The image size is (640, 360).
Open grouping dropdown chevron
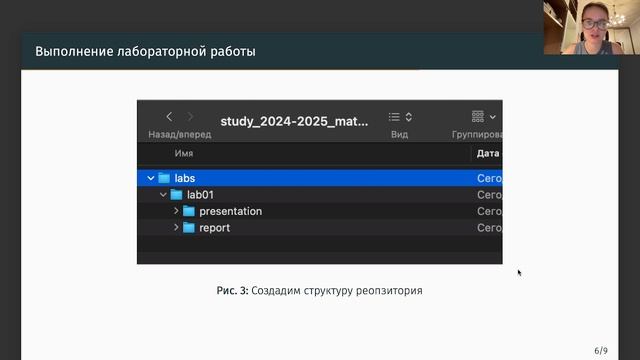[493, 117]
